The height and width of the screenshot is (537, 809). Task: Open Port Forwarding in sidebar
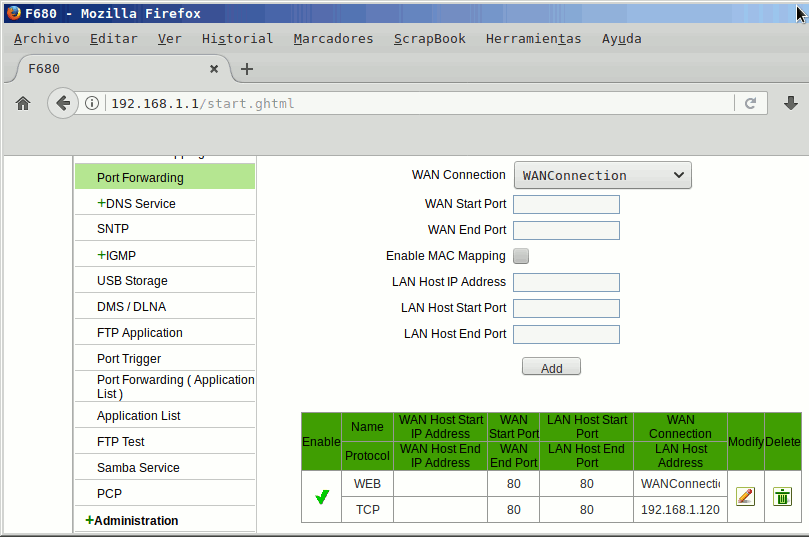point(165,177)
